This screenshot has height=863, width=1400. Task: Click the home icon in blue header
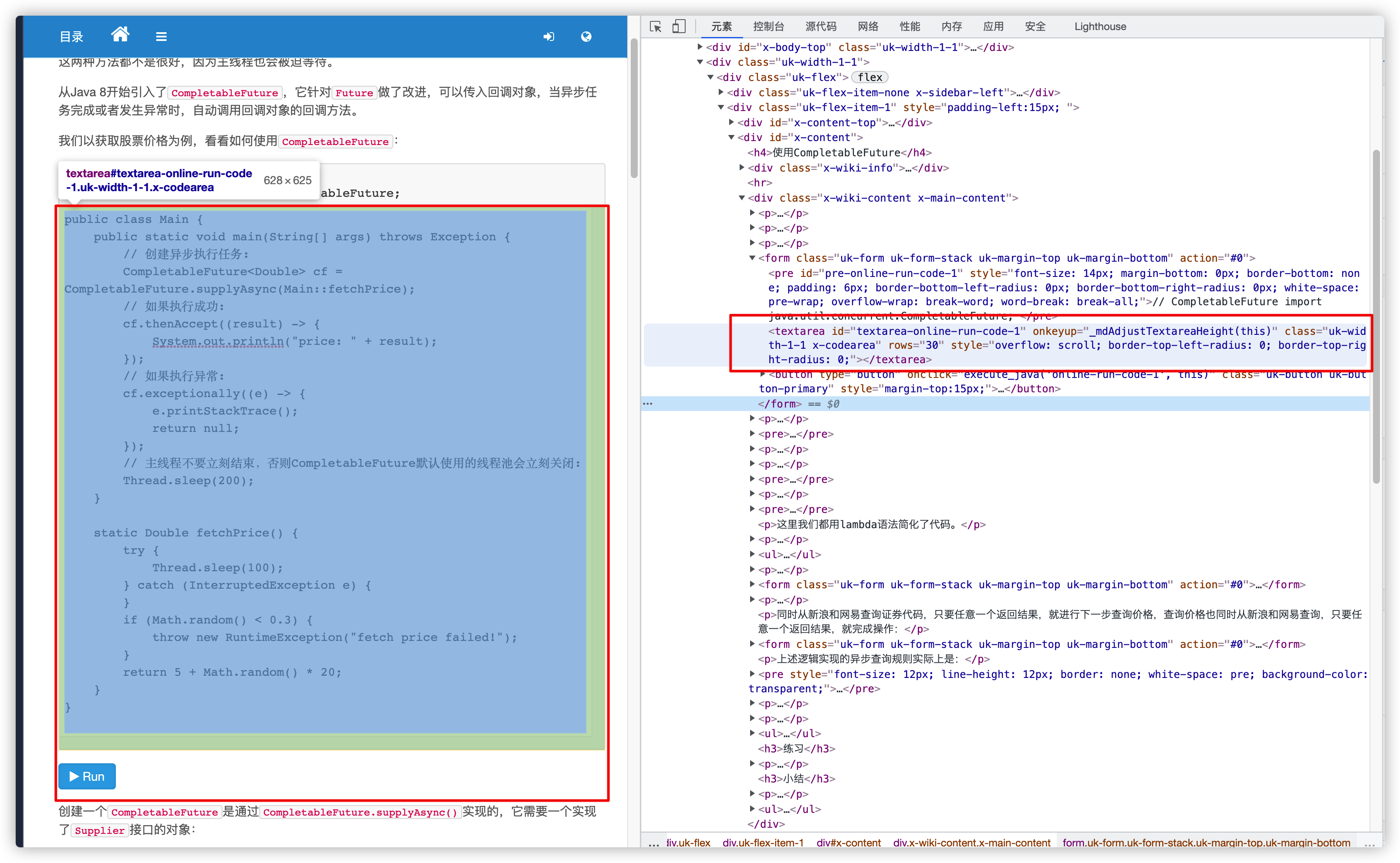[x=120, y=35]
